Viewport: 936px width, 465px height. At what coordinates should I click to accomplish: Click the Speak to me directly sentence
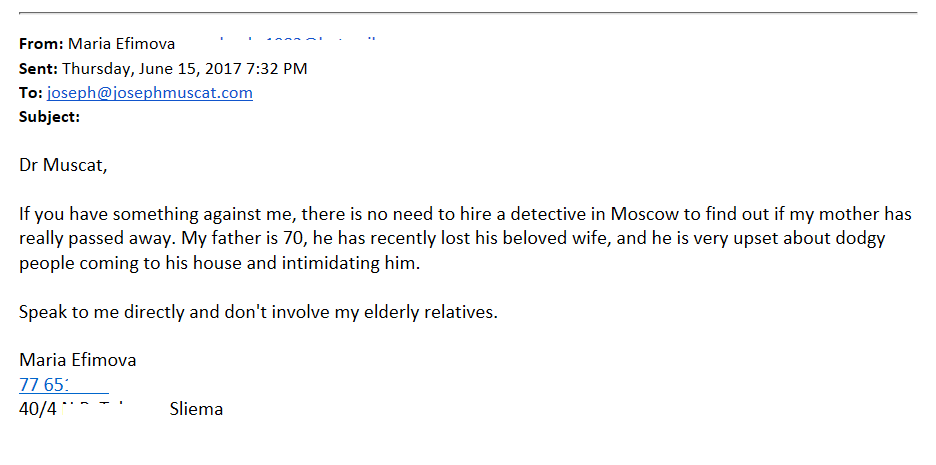pyautogui.click(x=258, y=312)
